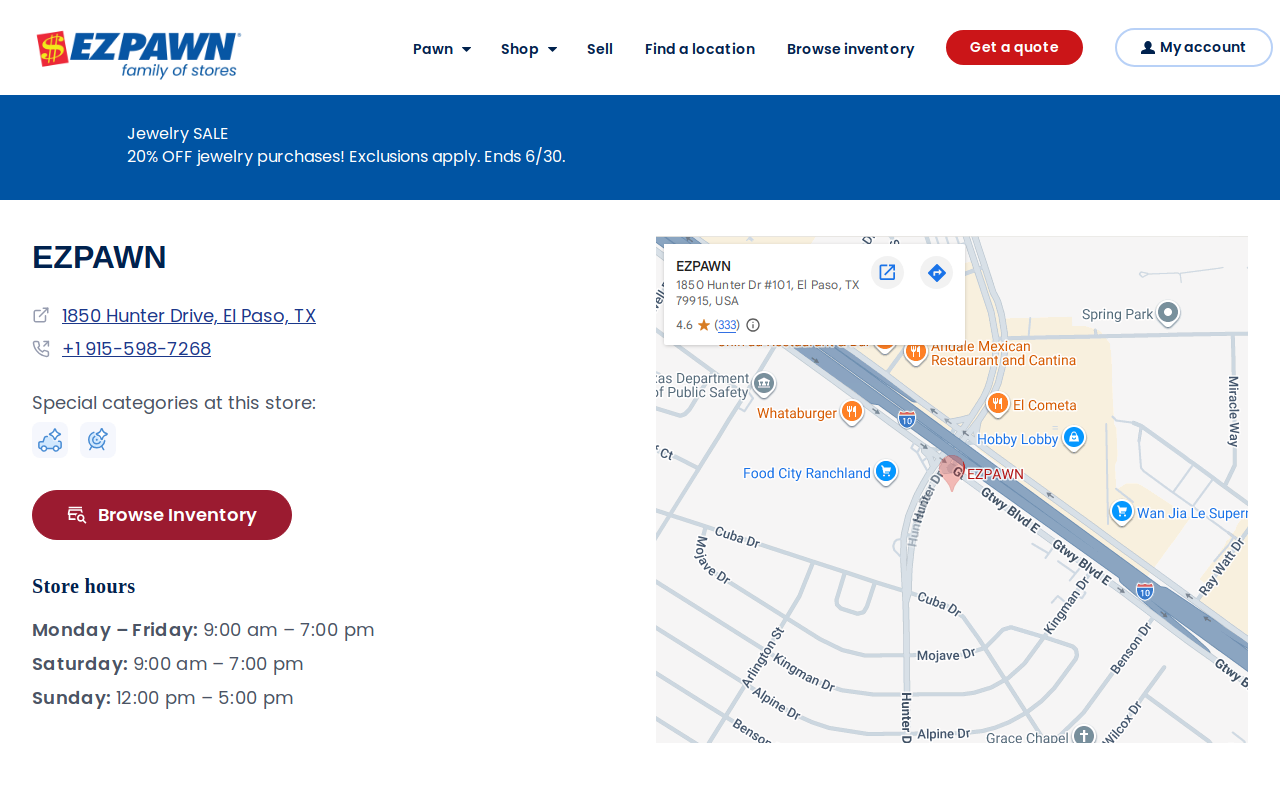Click the Store hours heading

click(83, 586)
